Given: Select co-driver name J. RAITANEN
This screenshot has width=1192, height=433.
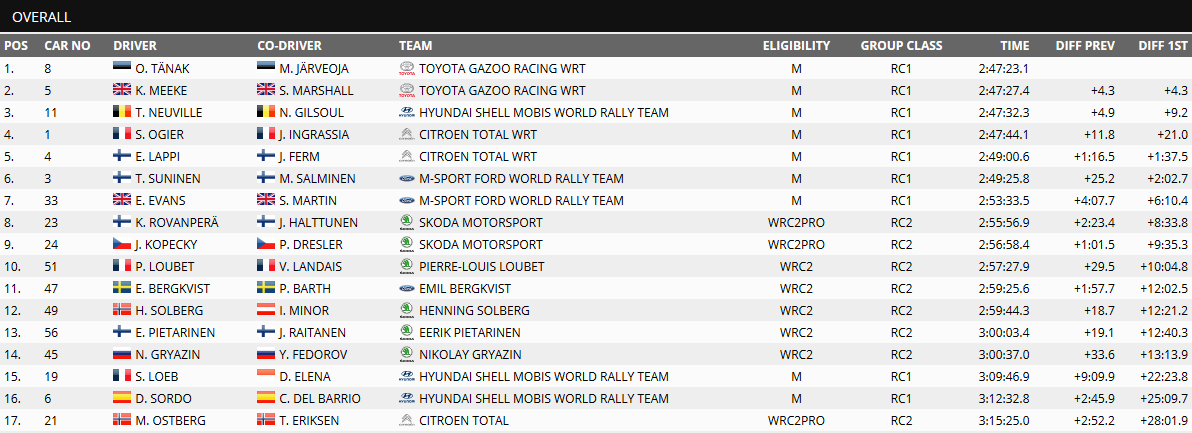Looking at the screenshot, I should click(x=312, y=333).
